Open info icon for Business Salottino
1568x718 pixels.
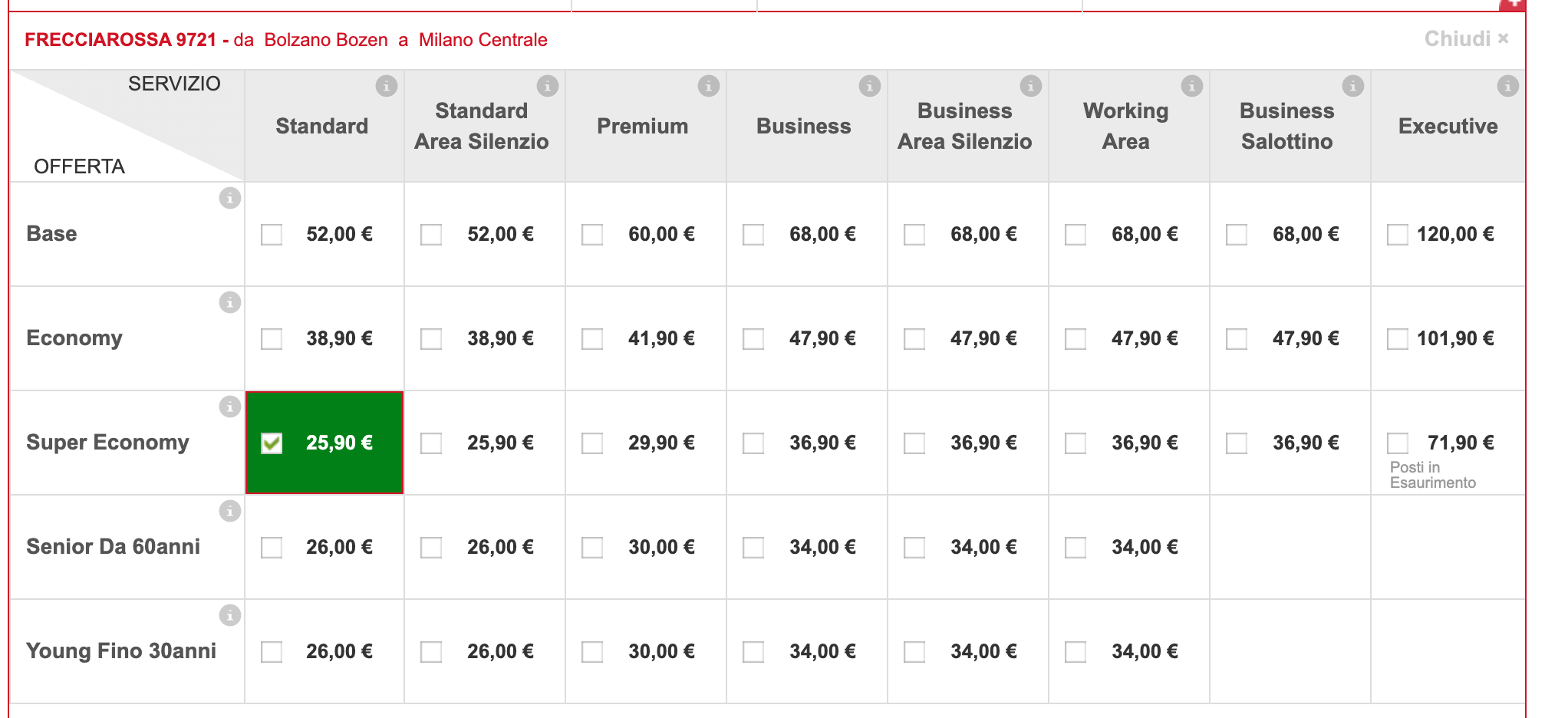1353,86
